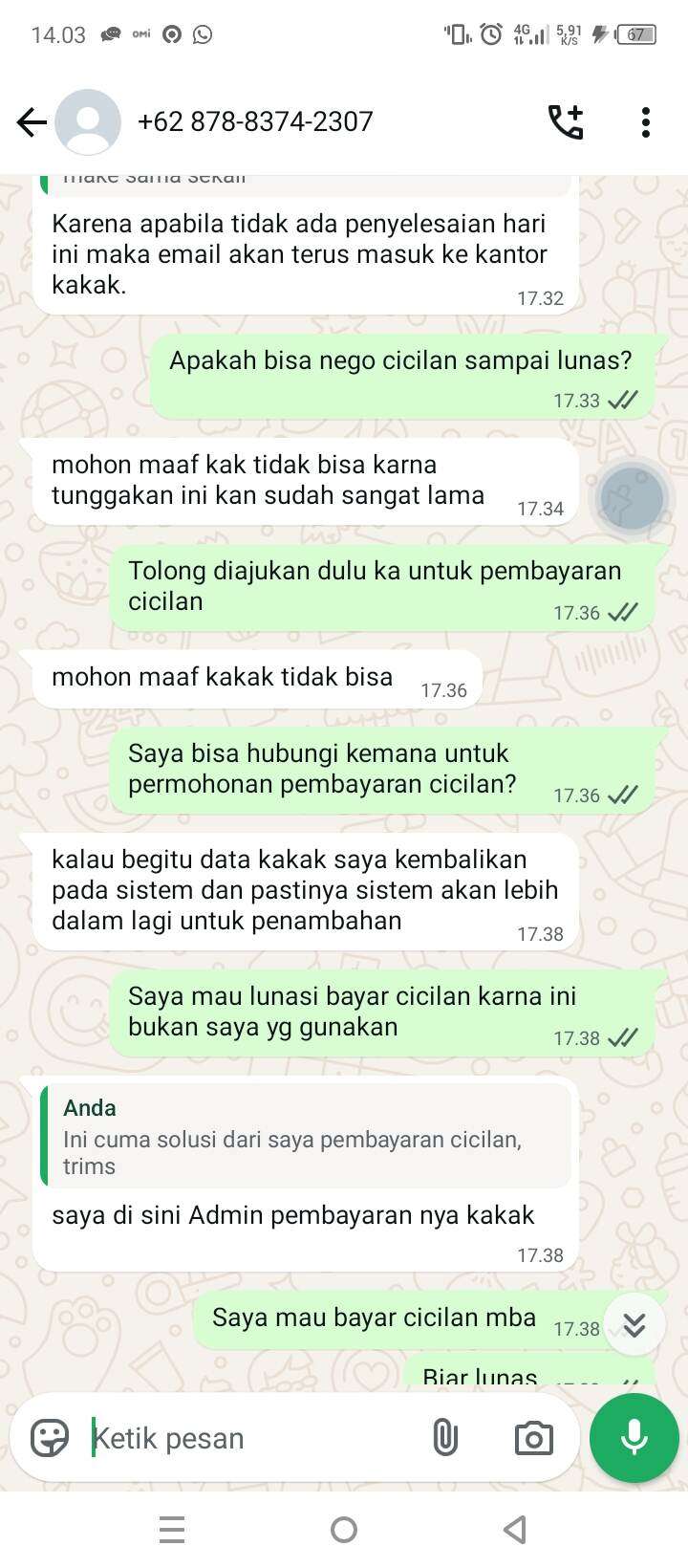Start a call with the phone-plus icon
This screenshot has height=1568, width=688.
(566, 122)
